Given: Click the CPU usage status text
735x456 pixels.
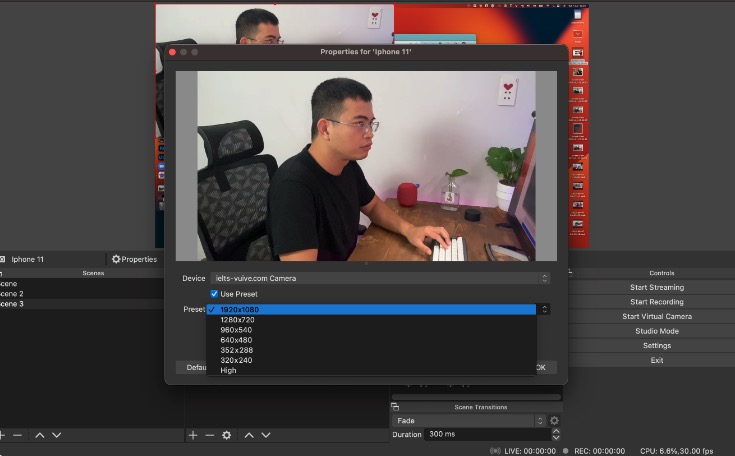Looking at the screenshot, I should [x=676, y=451].
